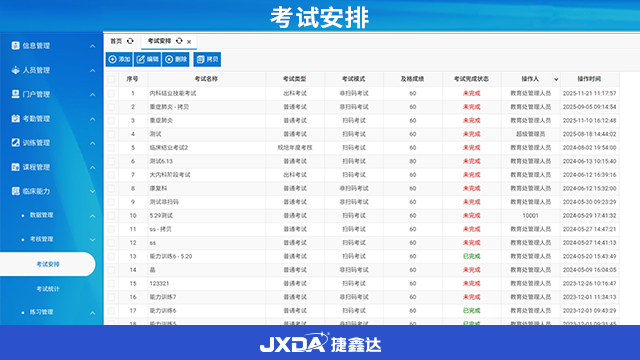Screen dimensions: 640x360
Task: Click the 考试模式 column header
Action: coord(353,79)
